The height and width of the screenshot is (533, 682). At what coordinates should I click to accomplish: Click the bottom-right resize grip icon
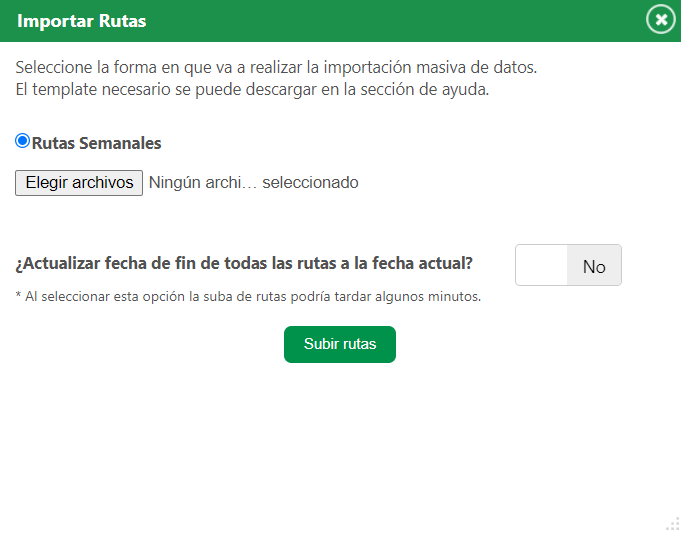point(673,524)
